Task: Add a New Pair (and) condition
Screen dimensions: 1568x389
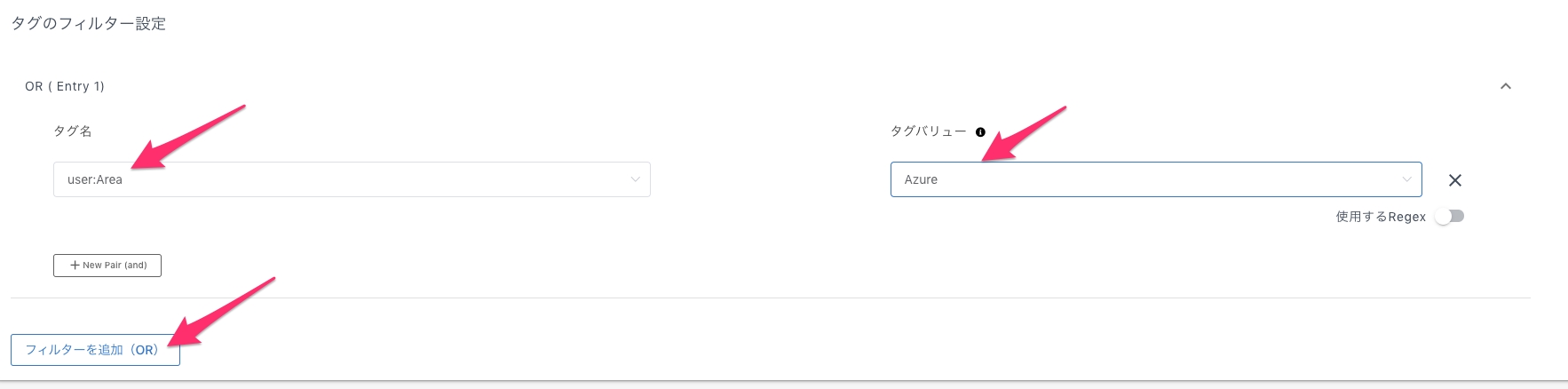Action: [107, 266]
